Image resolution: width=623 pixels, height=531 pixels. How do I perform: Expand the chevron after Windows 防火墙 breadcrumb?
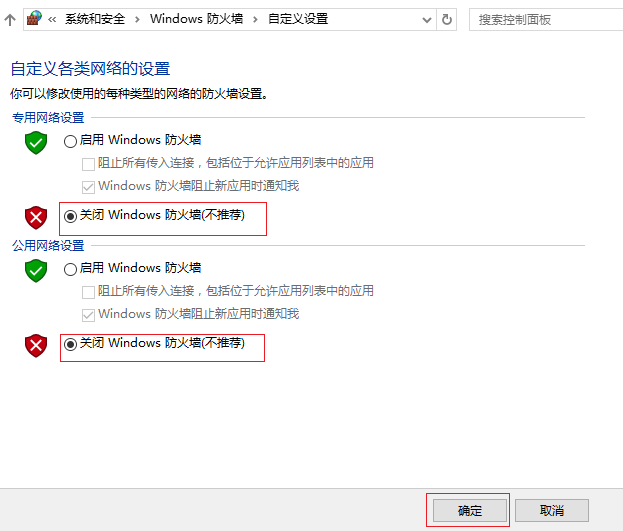(256, 19)
